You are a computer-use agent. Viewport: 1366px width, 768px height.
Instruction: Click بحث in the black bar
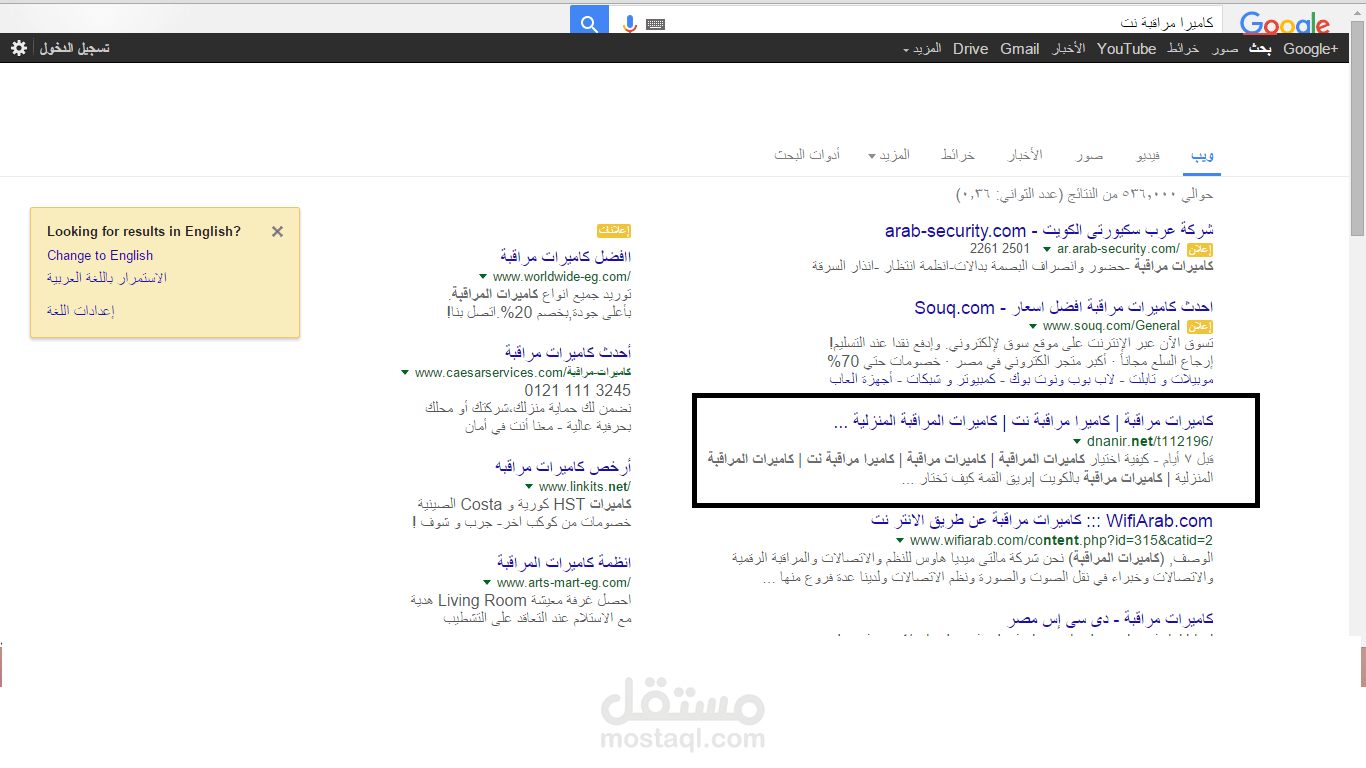pos(1260,49)
